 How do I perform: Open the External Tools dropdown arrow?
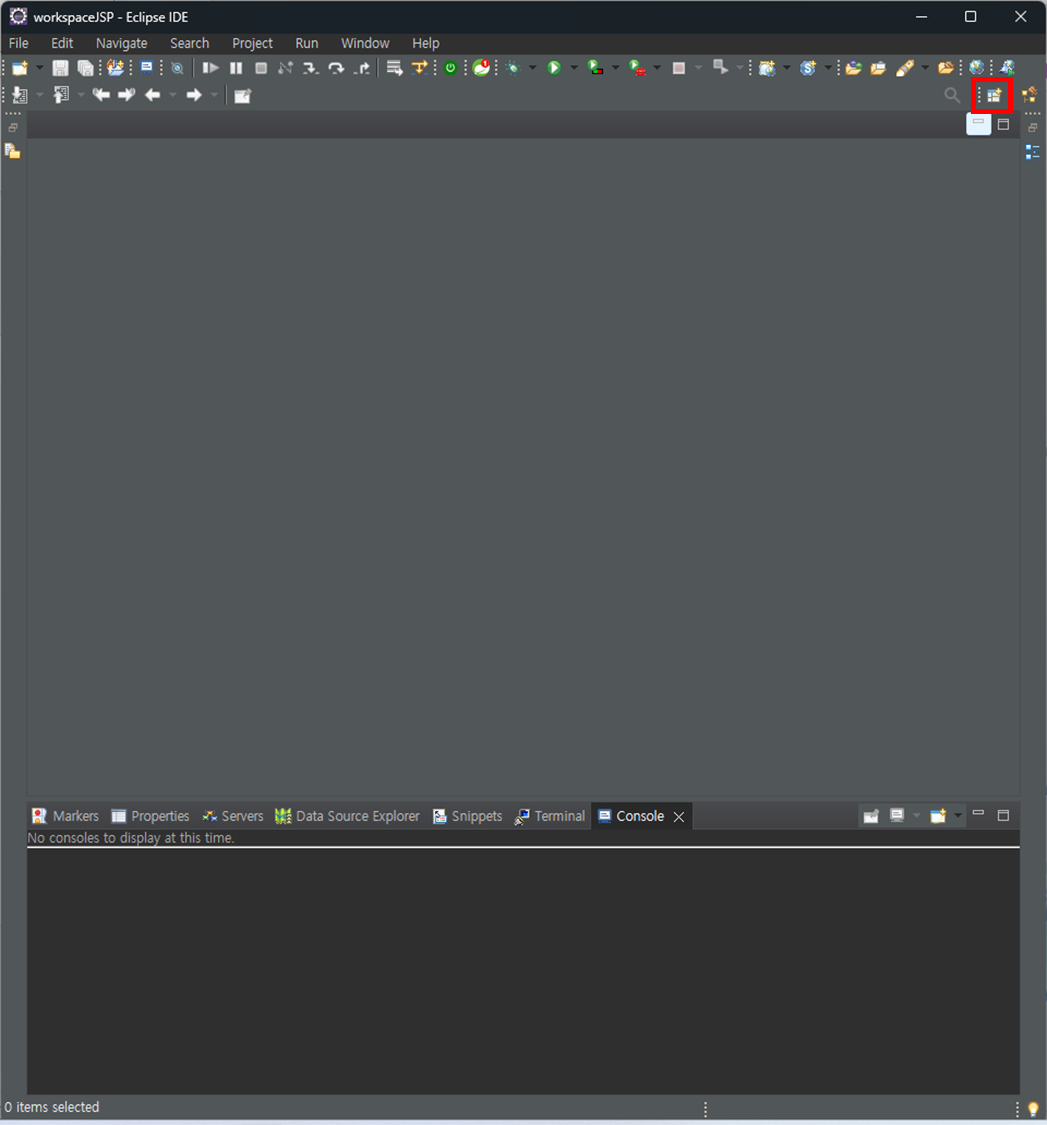click(x=657, y=68)
